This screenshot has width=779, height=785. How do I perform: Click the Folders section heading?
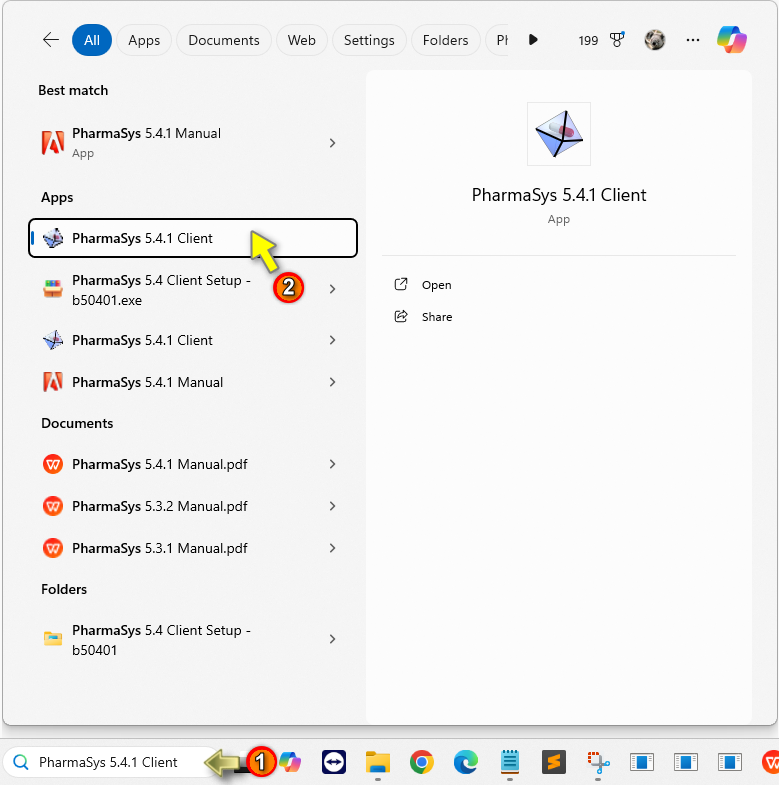[64, 589]
